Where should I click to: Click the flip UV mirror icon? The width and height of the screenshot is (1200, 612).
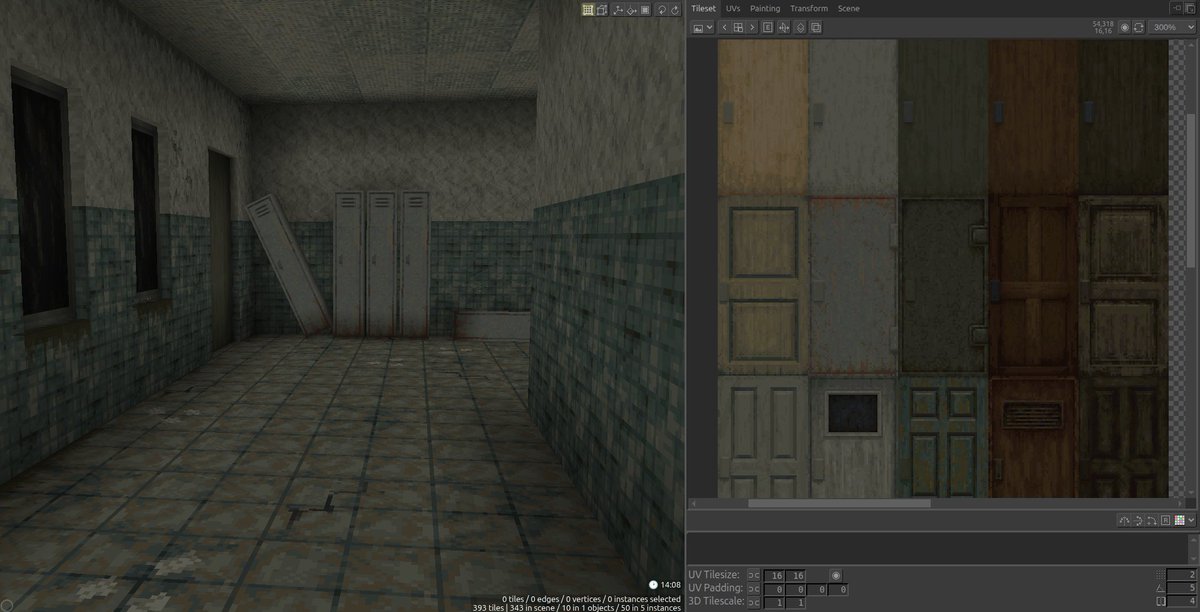pyautogui.click(x=1124, y=520)
